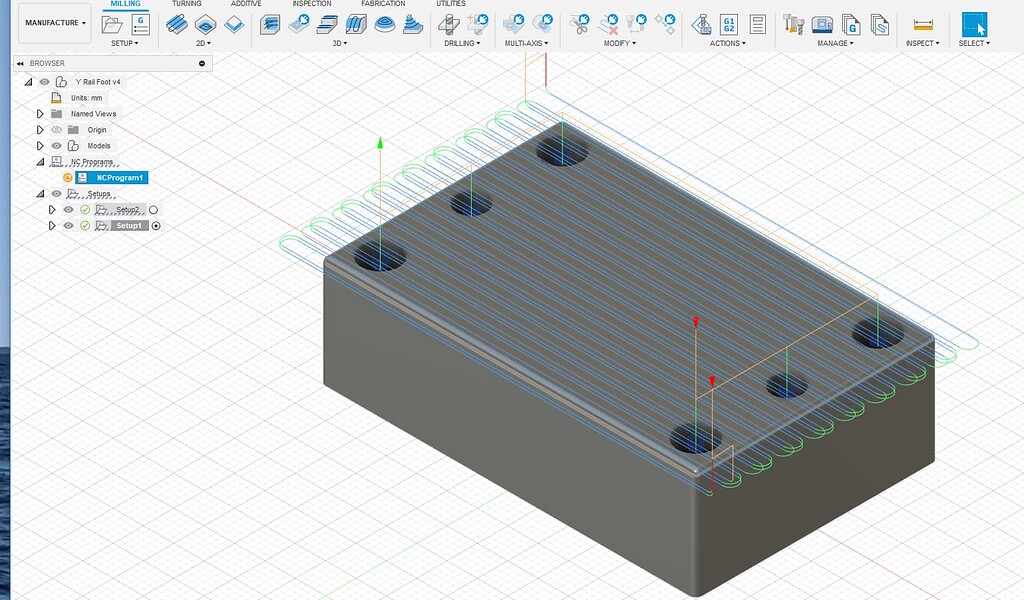
Task: Click the Adaptive Clearing icon in the 3D group
Action: pos(269,25)
